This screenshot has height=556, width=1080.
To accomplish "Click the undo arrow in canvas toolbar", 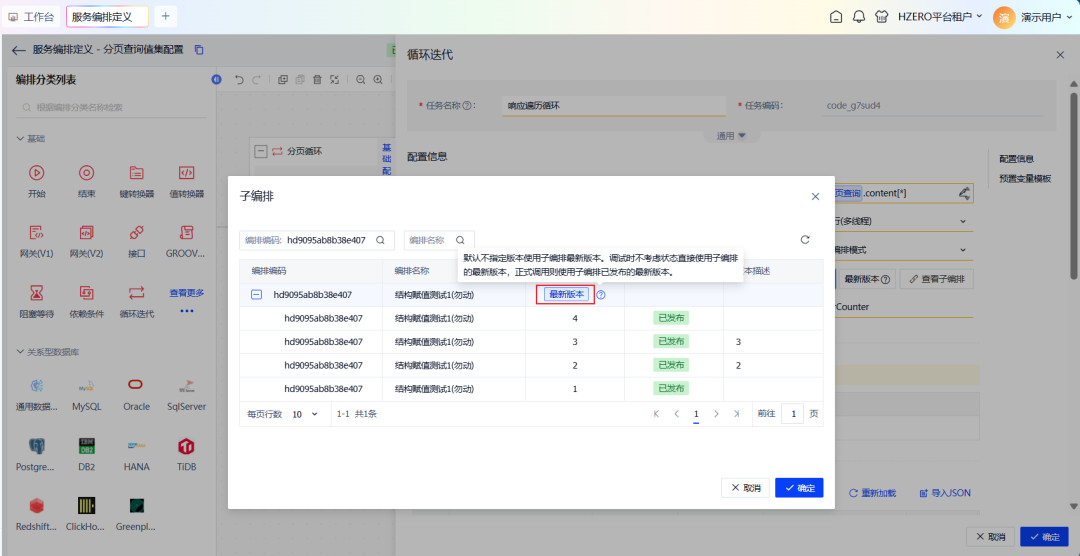I will pyautogui.click(x=239, y=80).
